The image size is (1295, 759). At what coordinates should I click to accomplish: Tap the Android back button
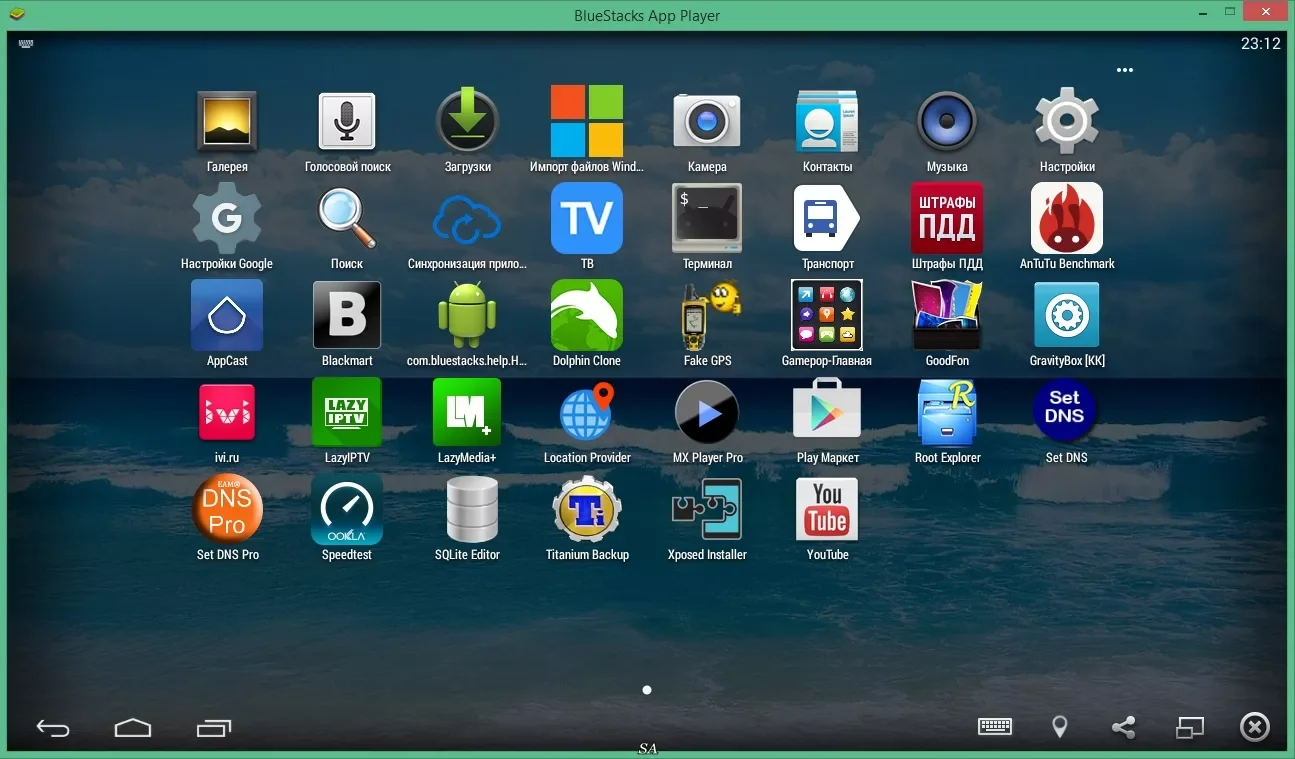tap(53, 728)
